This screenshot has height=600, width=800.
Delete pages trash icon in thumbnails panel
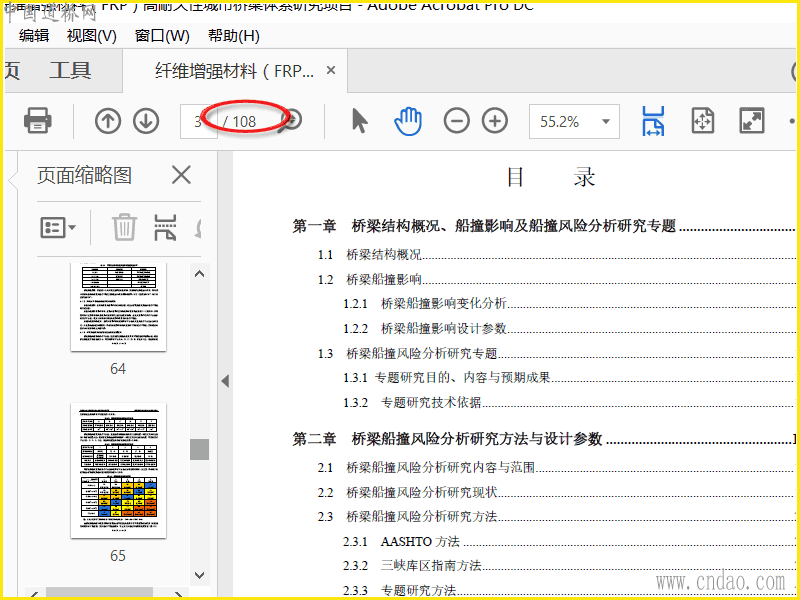coord(124,227)
